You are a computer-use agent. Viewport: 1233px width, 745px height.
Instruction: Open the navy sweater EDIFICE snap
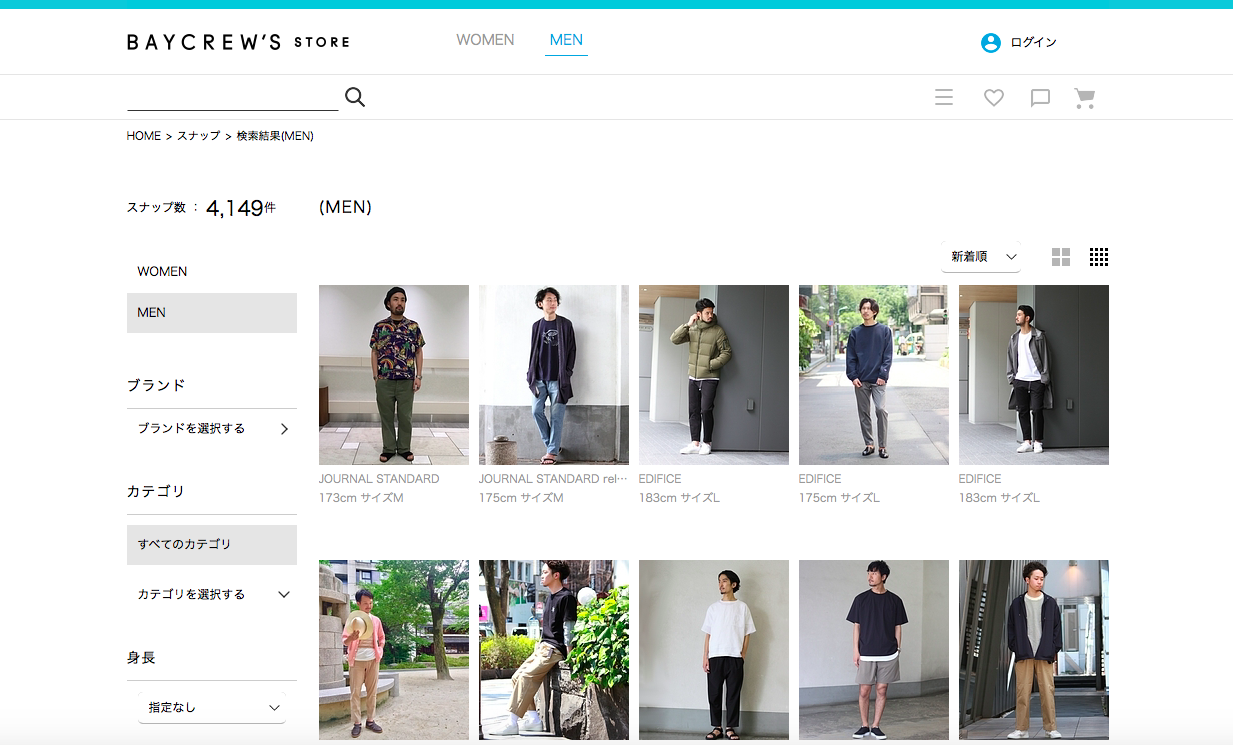coord(874,375)
